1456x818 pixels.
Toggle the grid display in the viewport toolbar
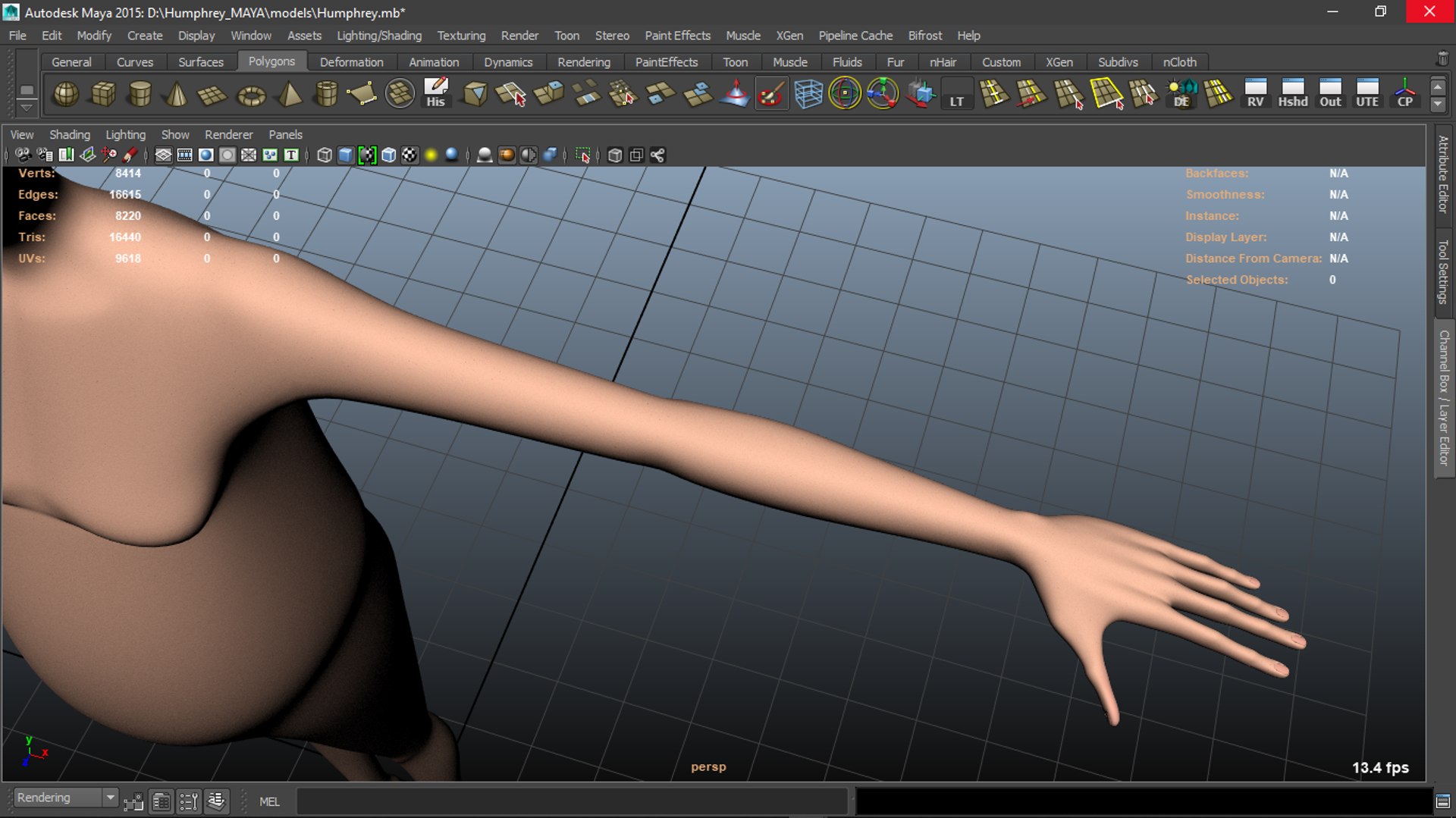(x=163, y=155)
